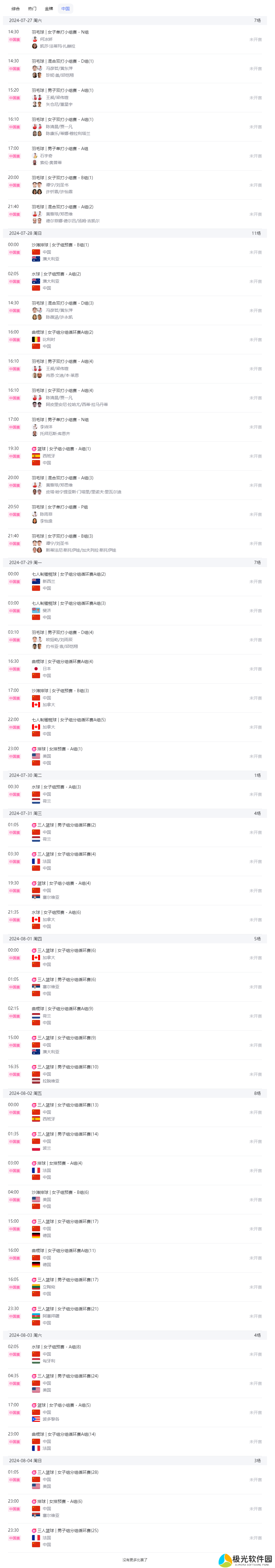This screenshot has width=275, height=1568.
Task: Click the 2024-07-28 周日 date header
Action: click(26, 233)
